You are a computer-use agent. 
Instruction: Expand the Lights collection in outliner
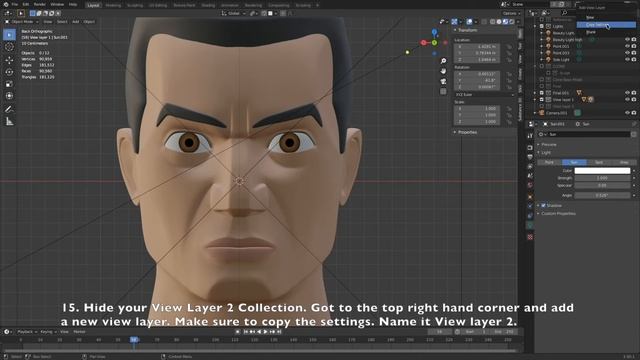pos(535,26)
